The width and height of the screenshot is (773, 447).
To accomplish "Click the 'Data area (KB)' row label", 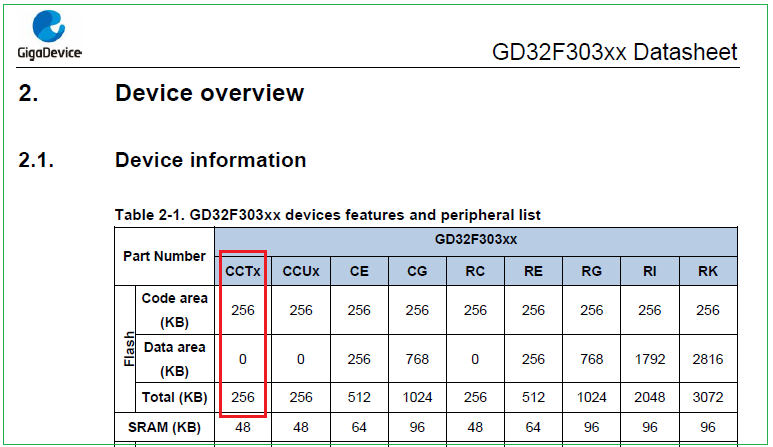I will pyautogui.click(x=175, y=359).
